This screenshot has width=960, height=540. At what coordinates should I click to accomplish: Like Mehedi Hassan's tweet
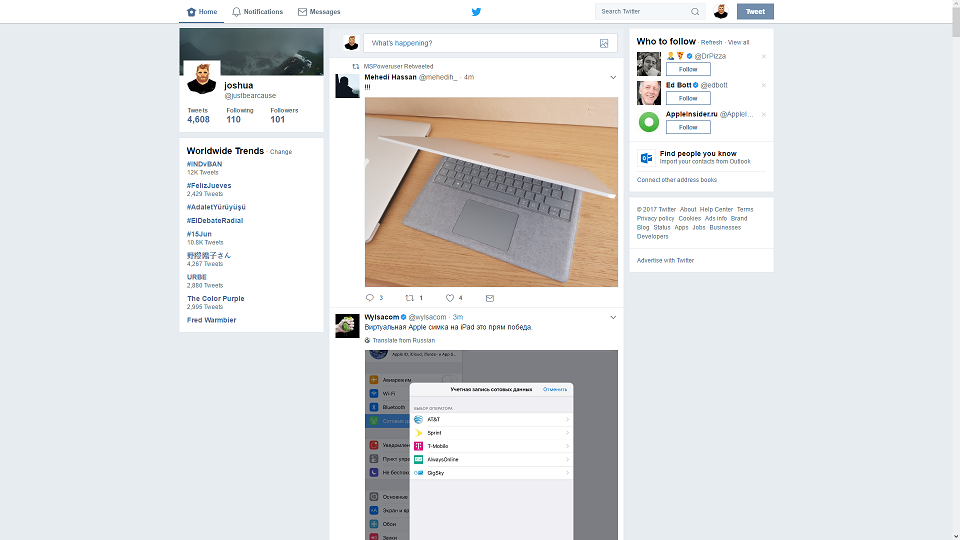[450, 298]
